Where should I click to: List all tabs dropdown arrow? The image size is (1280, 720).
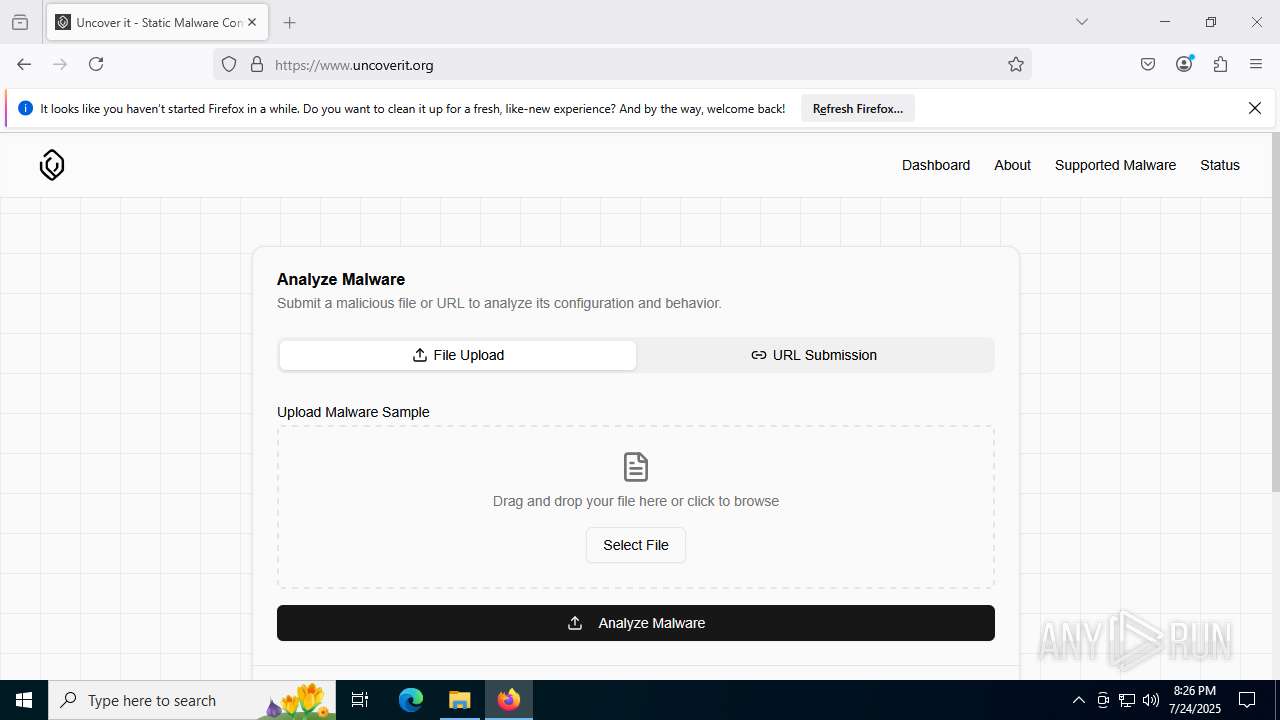[1081, 22]
